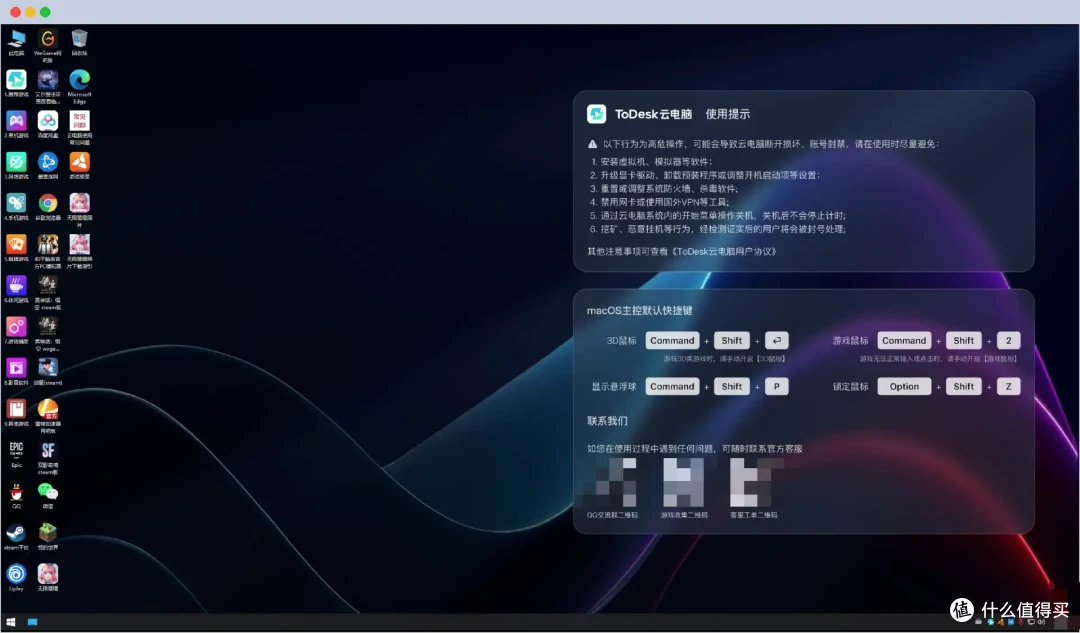Click the 2 key cap for 游戏鼠标
The width and height of the screenshot is (1080, 633).
point(1008,340)
